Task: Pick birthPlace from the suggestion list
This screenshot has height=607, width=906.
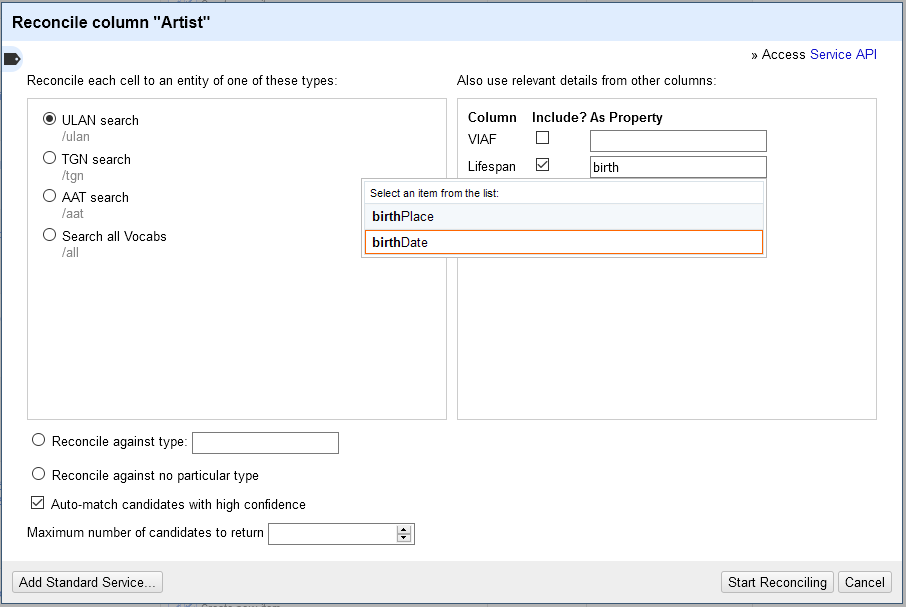Action: coord(563,216)
